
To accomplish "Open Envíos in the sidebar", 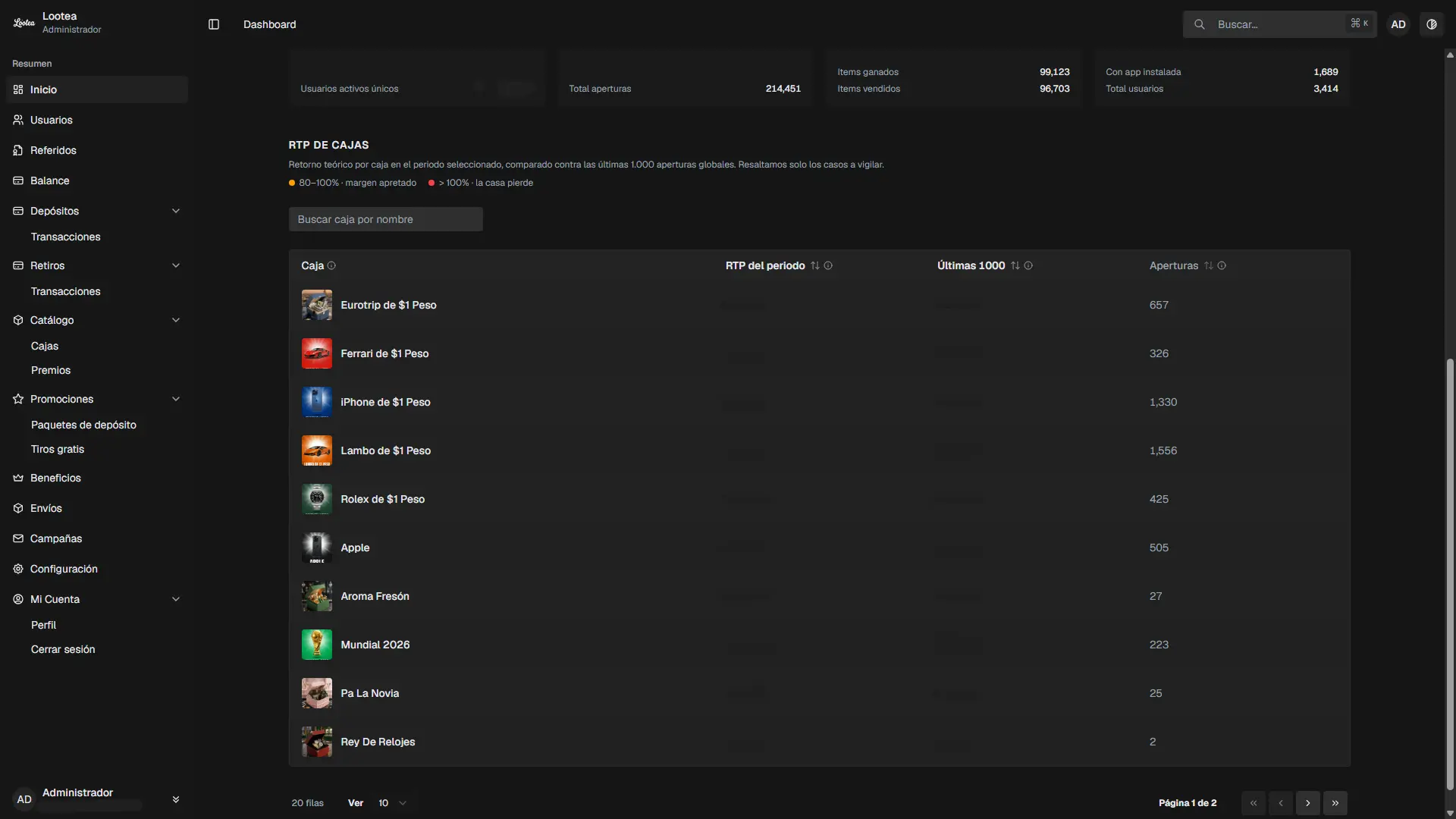I will click(97, 508).
